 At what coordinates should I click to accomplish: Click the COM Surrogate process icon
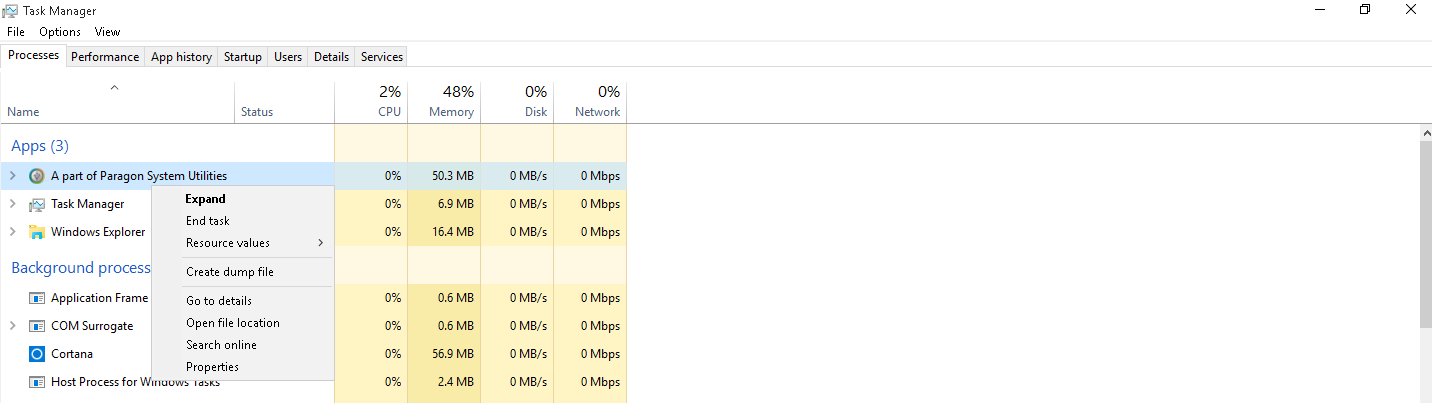37,326
